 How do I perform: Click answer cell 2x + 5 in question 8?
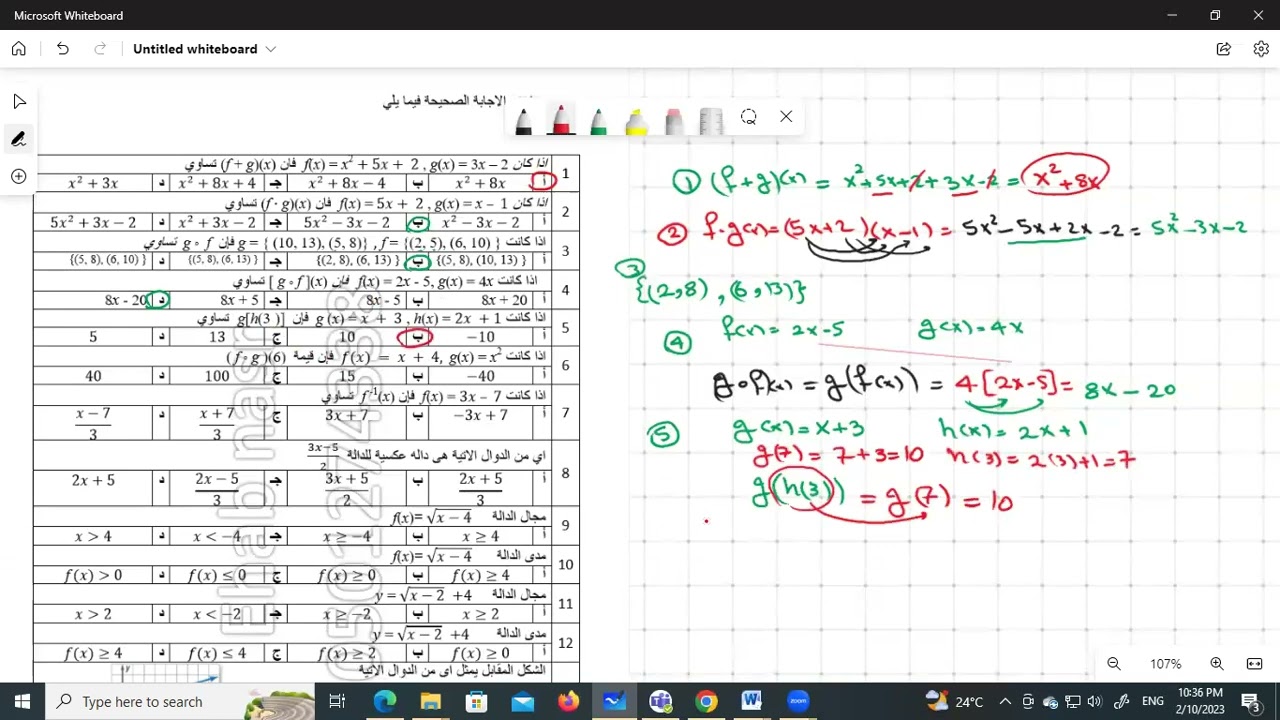(93, 480)
